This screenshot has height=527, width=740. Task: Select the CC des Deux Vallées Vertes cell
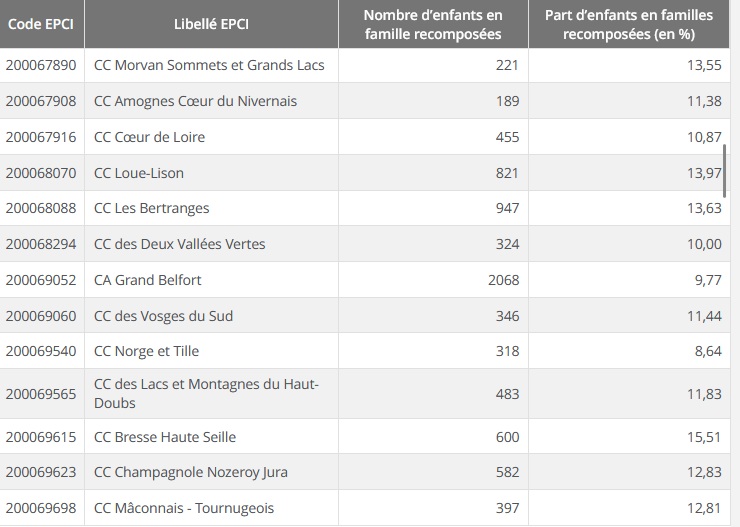tap(180, 244)
